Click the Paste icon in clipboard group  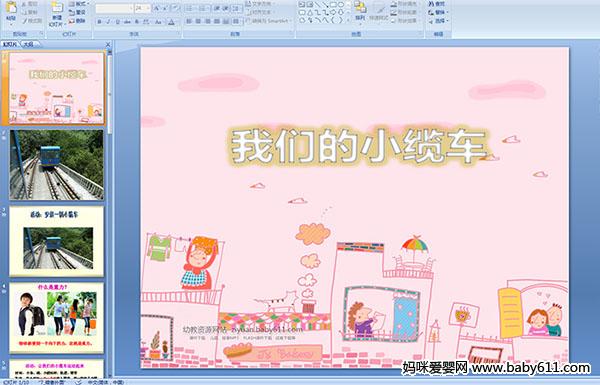click(11, 11)
